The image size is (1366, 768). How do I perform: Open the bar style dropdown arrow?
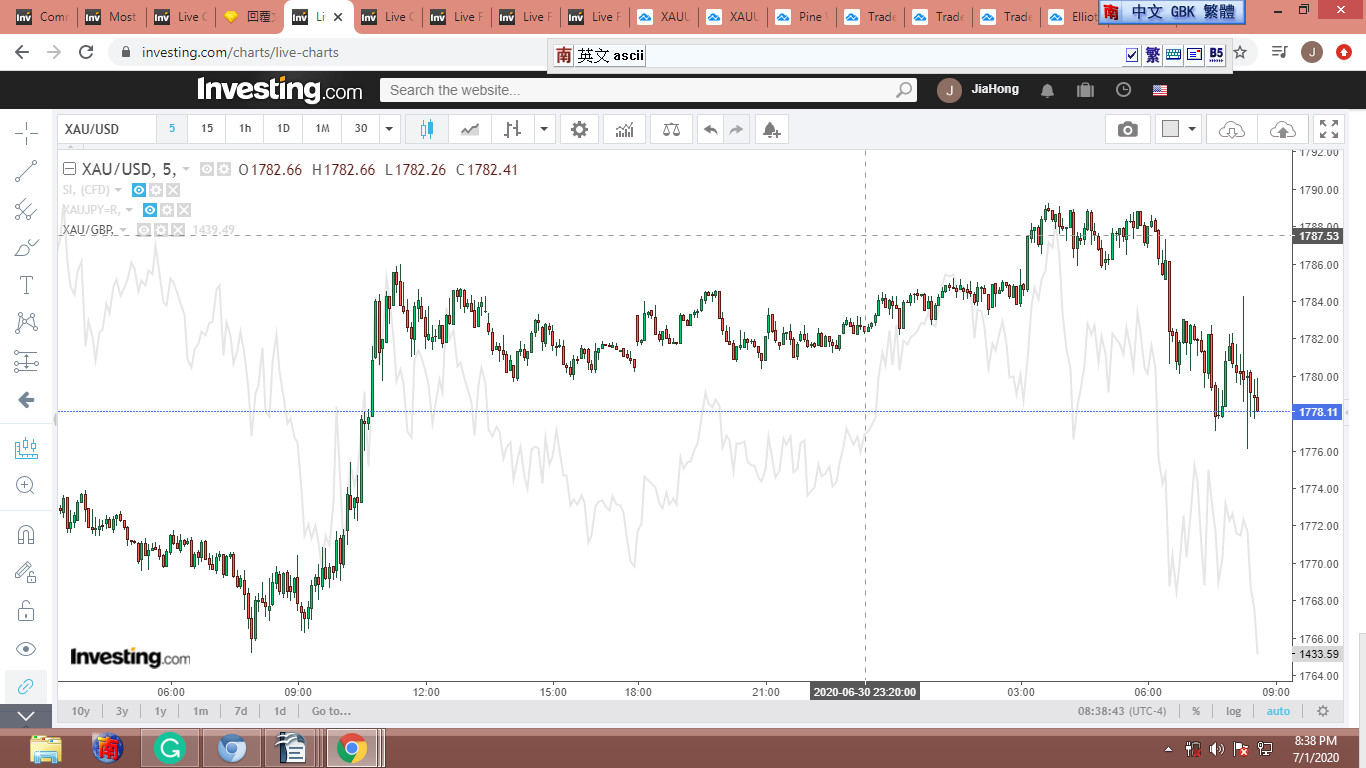[x=544, y=129]
